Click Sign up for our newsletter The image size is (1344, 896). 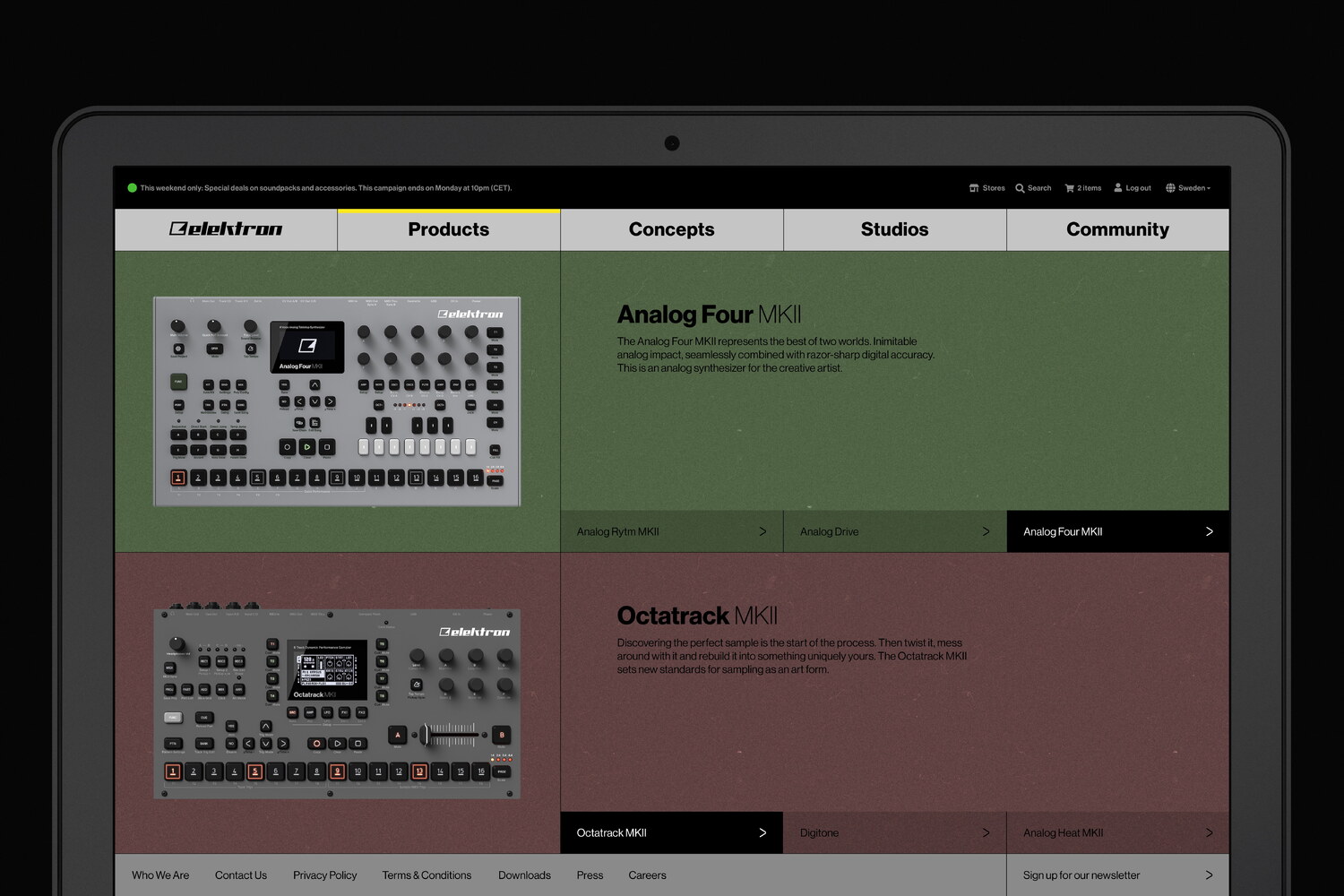pos(1081,875)
